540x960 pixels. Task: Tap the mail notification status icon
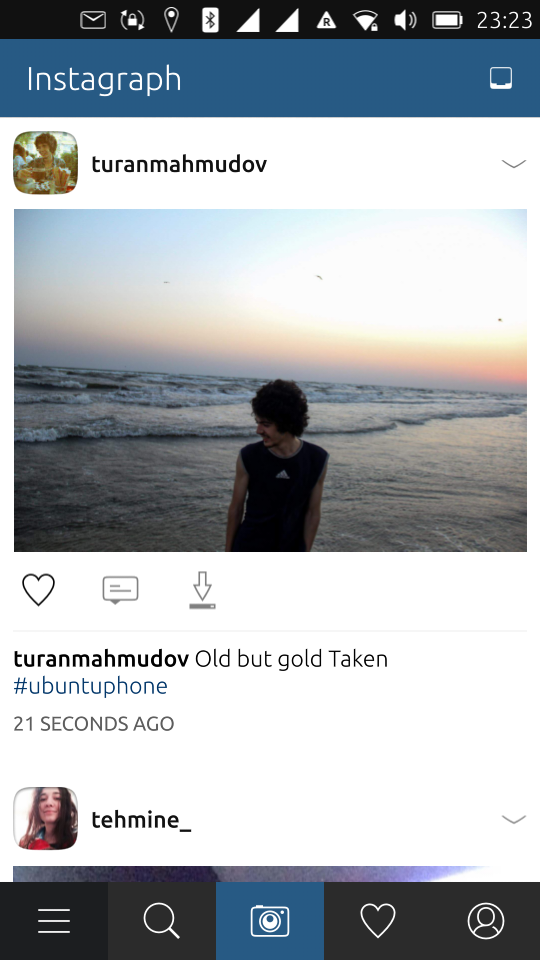click(93, 20)
